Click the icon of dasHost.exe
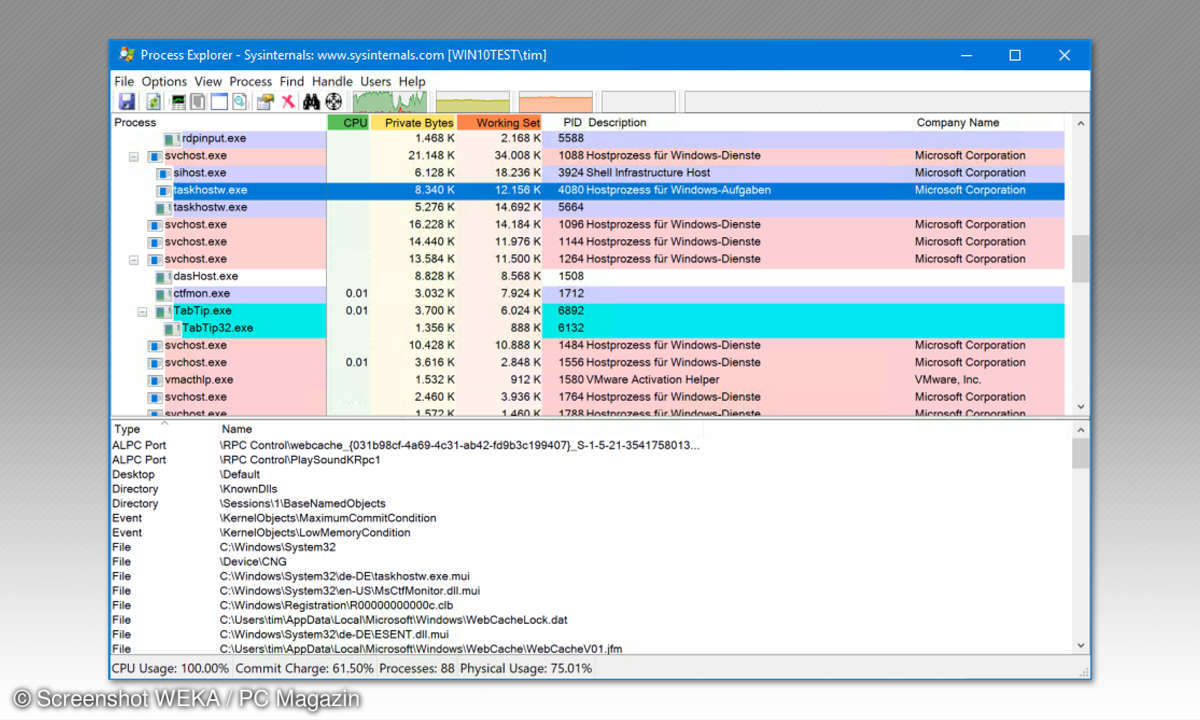Image resolution: width=1200 pixels, height=720 pixels. 164,276
